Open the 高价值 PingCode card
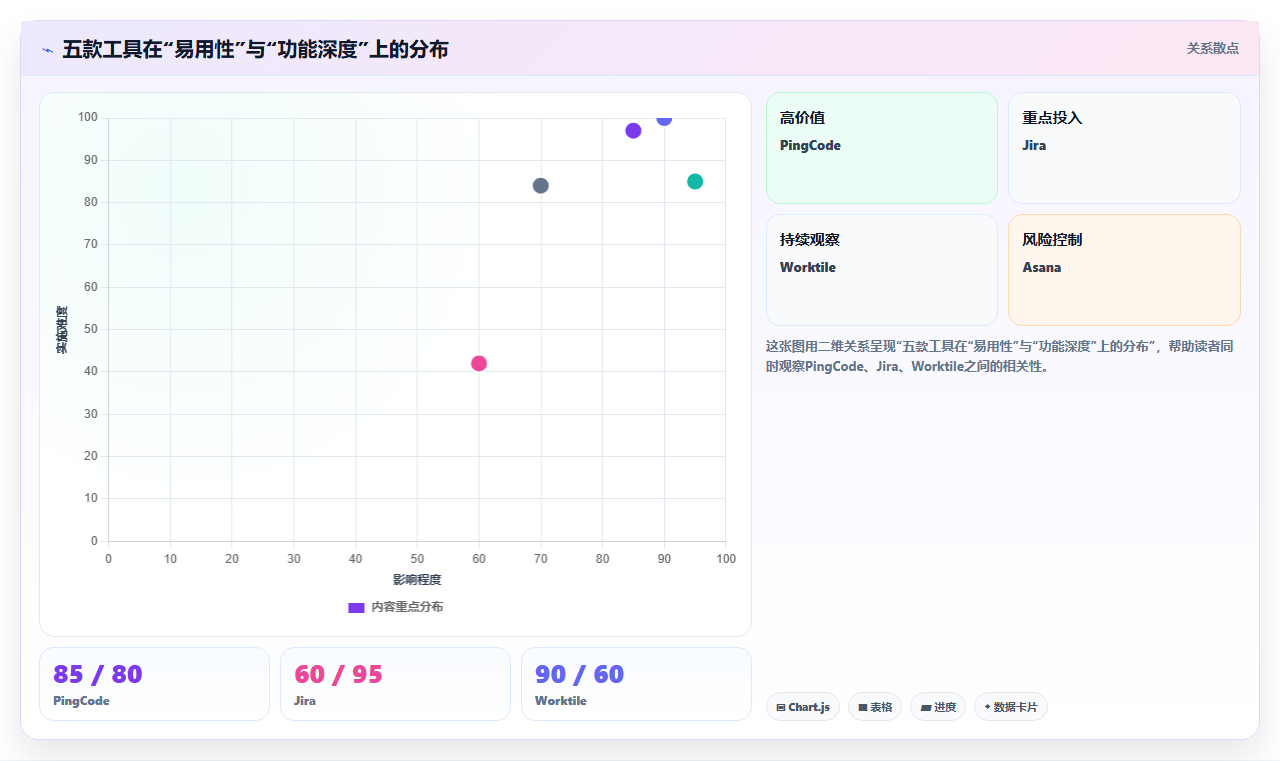Screen dimensions: 1280x761 (882, 148)
